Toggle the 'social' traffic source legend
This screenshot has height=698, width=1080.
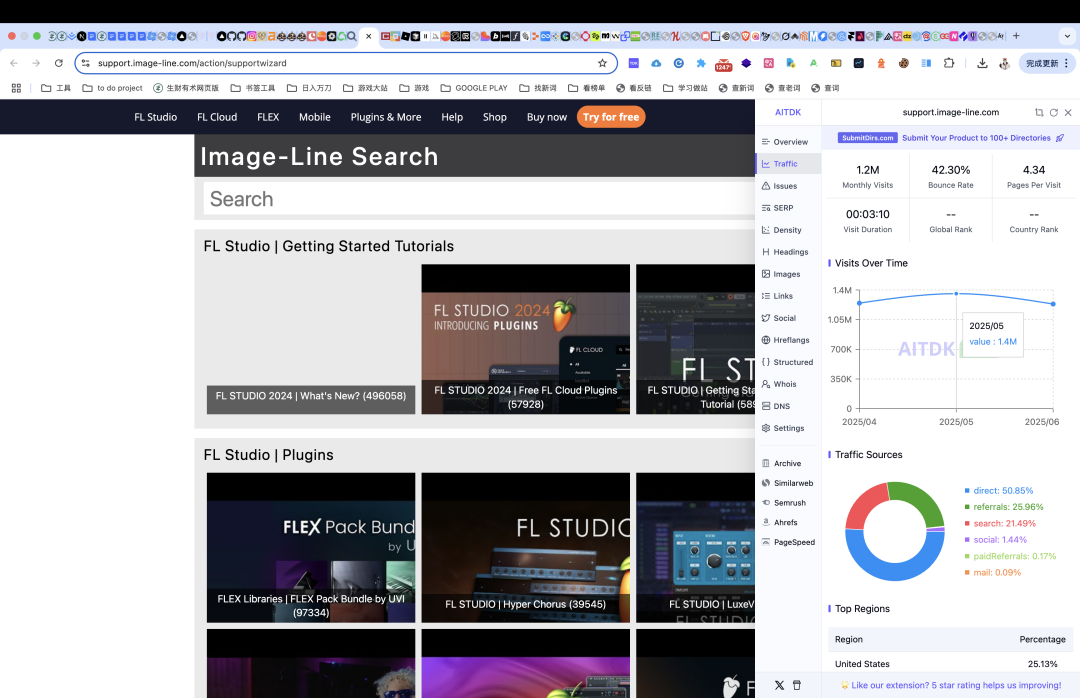[x=996, y=540]
